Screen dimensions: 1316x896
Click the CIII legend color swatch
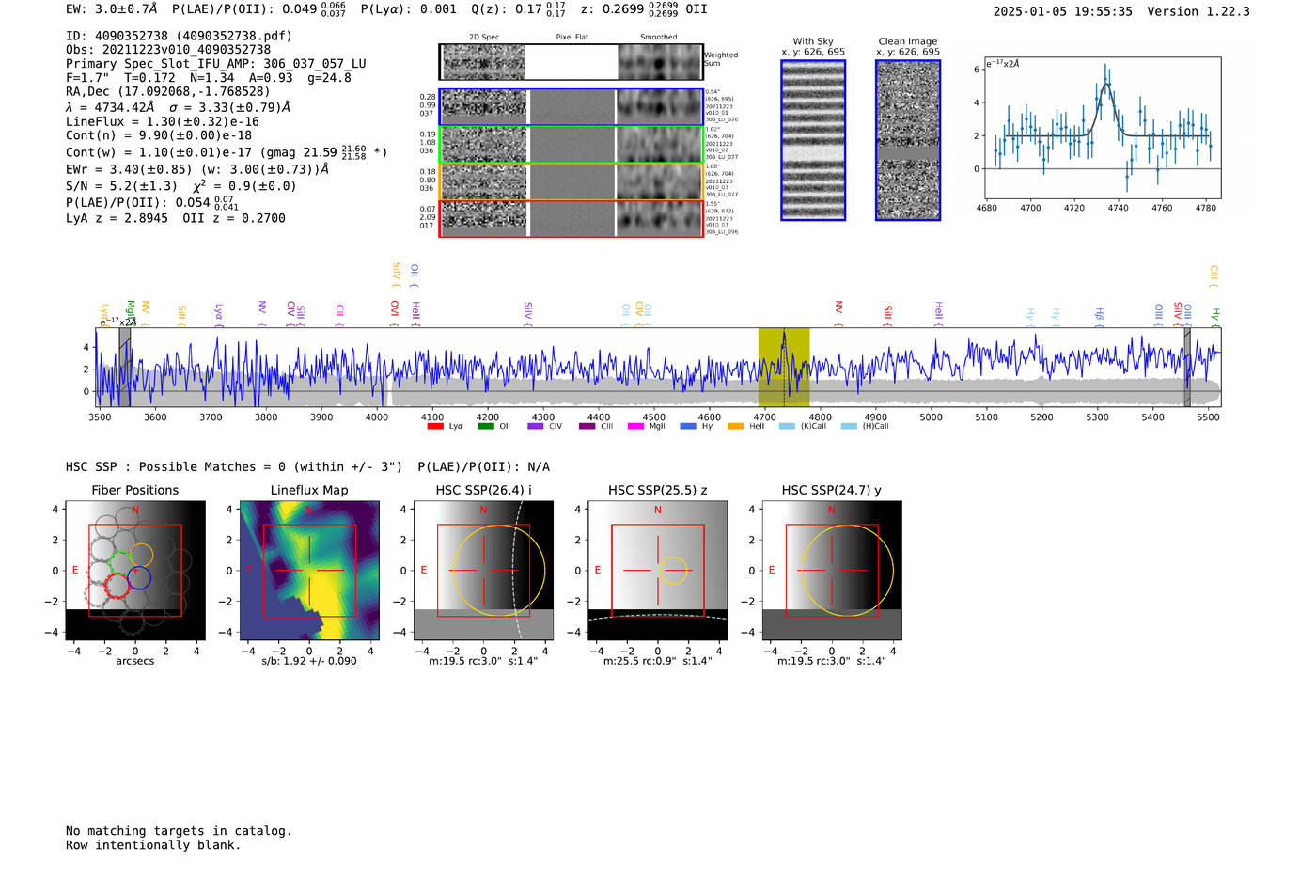tap(587, 426)
